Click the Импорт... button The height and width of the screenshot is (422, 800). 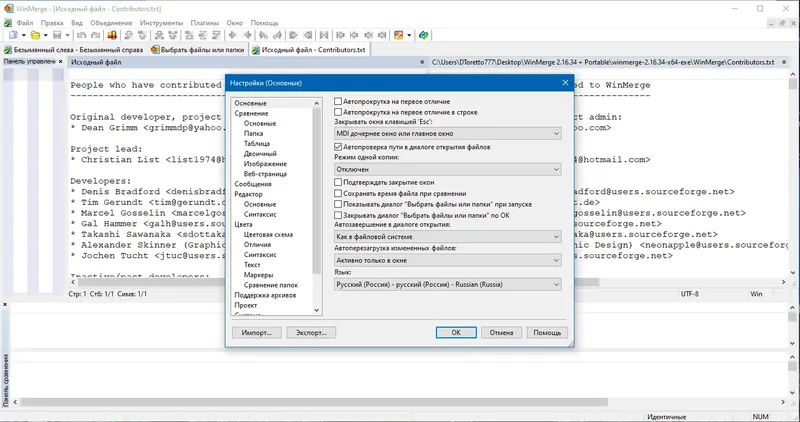[x=257, y=333]
